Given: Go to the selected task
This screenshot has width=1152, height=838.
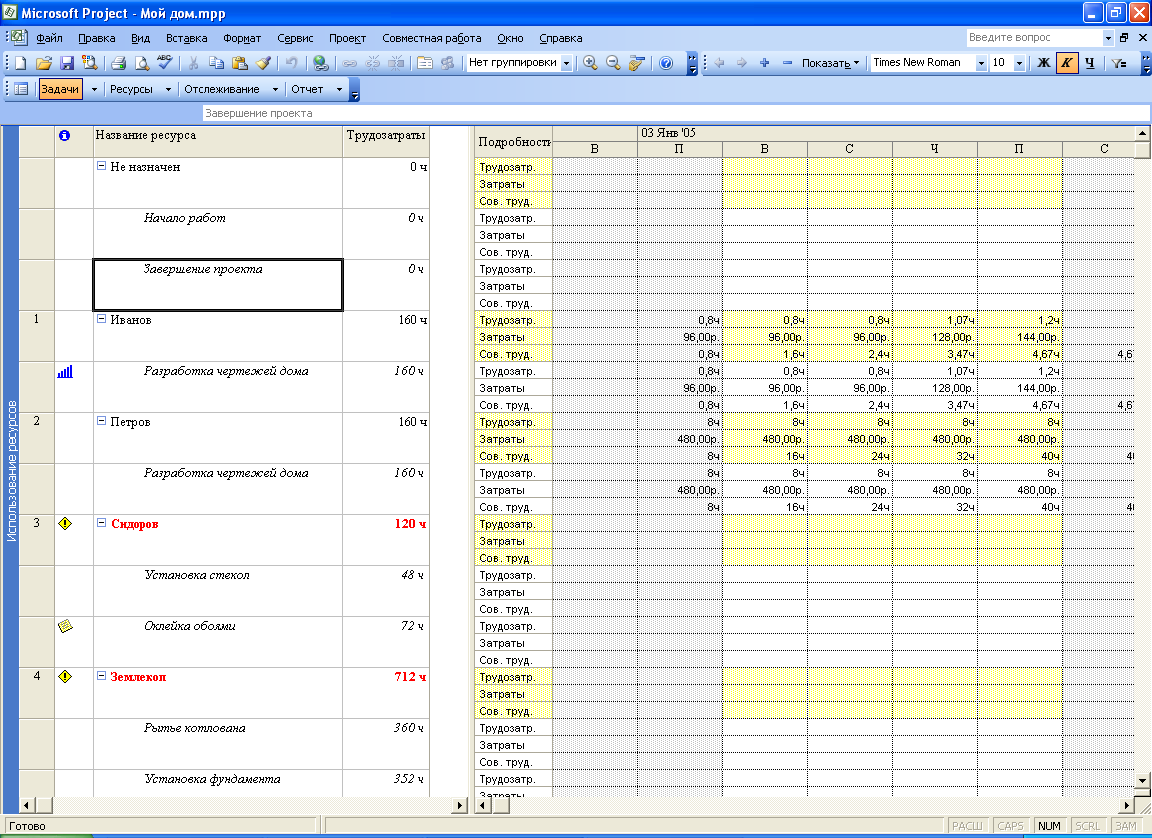Looking at the screenshot, I should pyautogui.click(x=636, y=63).
